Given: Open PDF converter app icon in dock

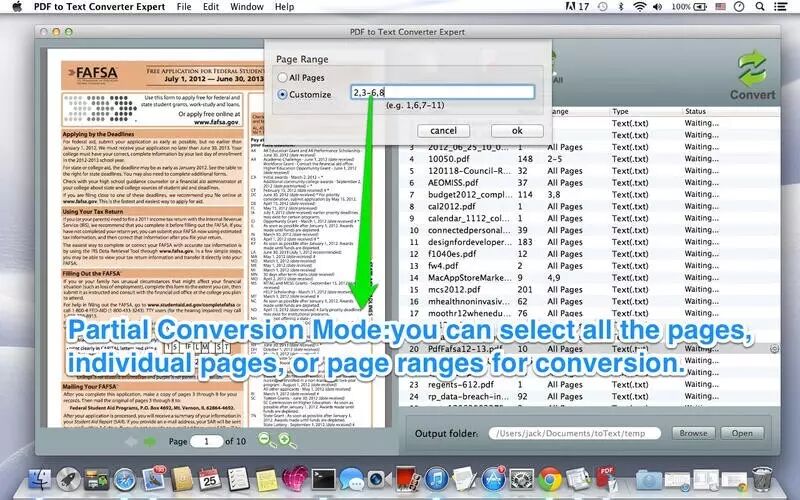Looking at the screenshot, I should pos(607,479).
